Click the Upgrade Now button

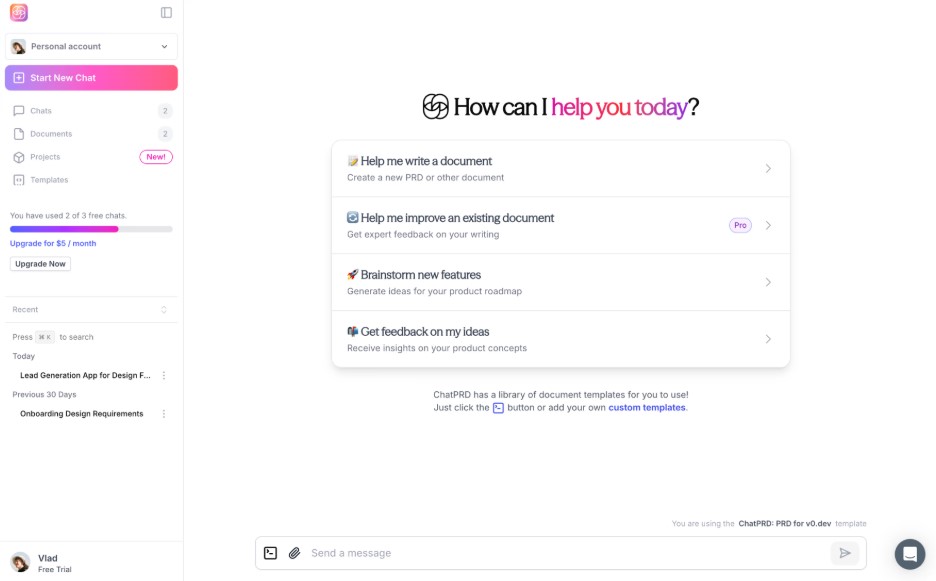[40, 264]
